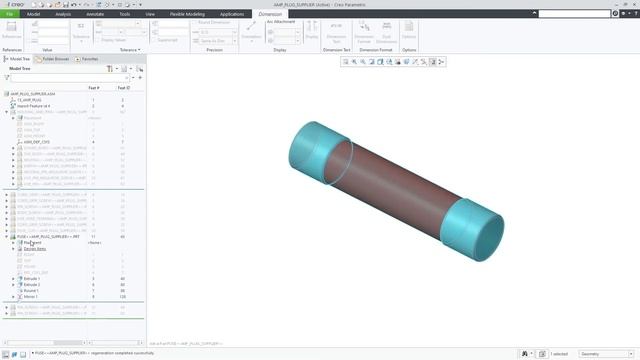
Task: Open the tree columns display dropdown
Action: click(x=126, y=69)
